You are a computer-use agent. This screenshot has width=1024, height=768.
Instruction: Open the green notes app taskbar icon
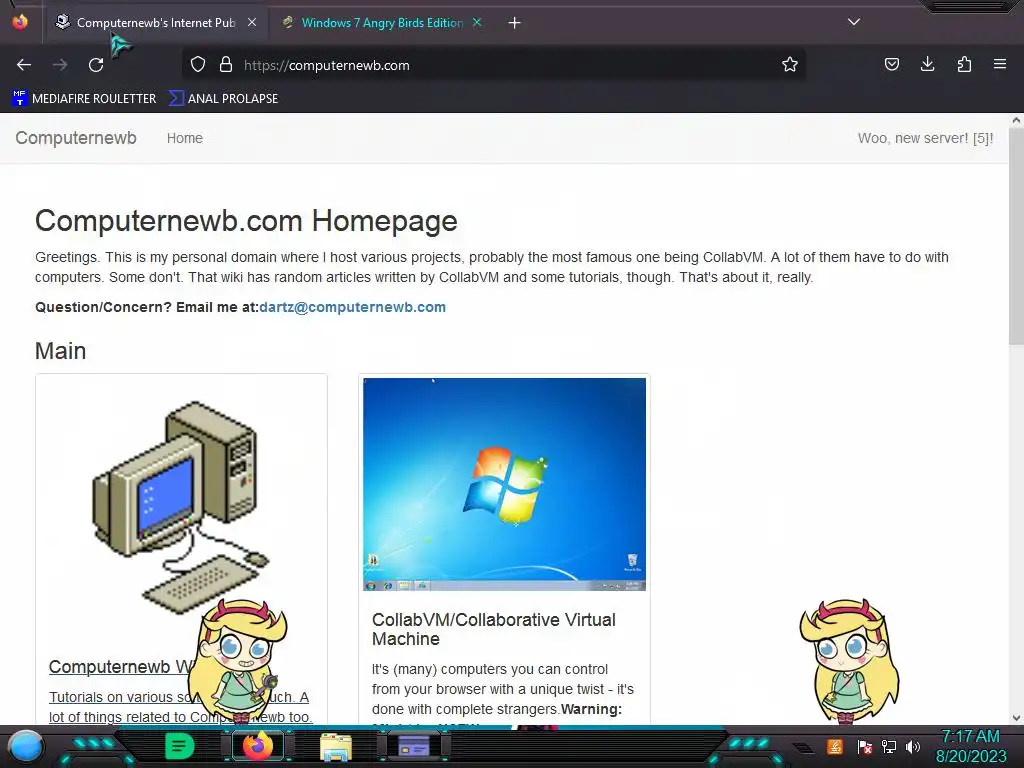click(179, 746)
